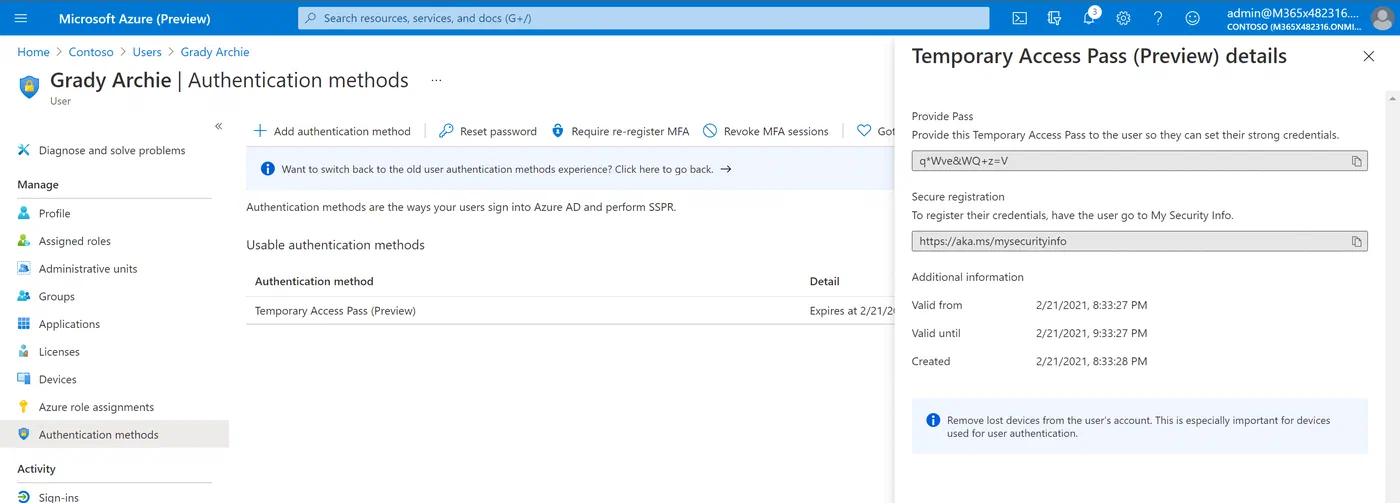Focus the search resources box
The height and width of the screenshot is (503, 1400).
(x=643, y=18)
